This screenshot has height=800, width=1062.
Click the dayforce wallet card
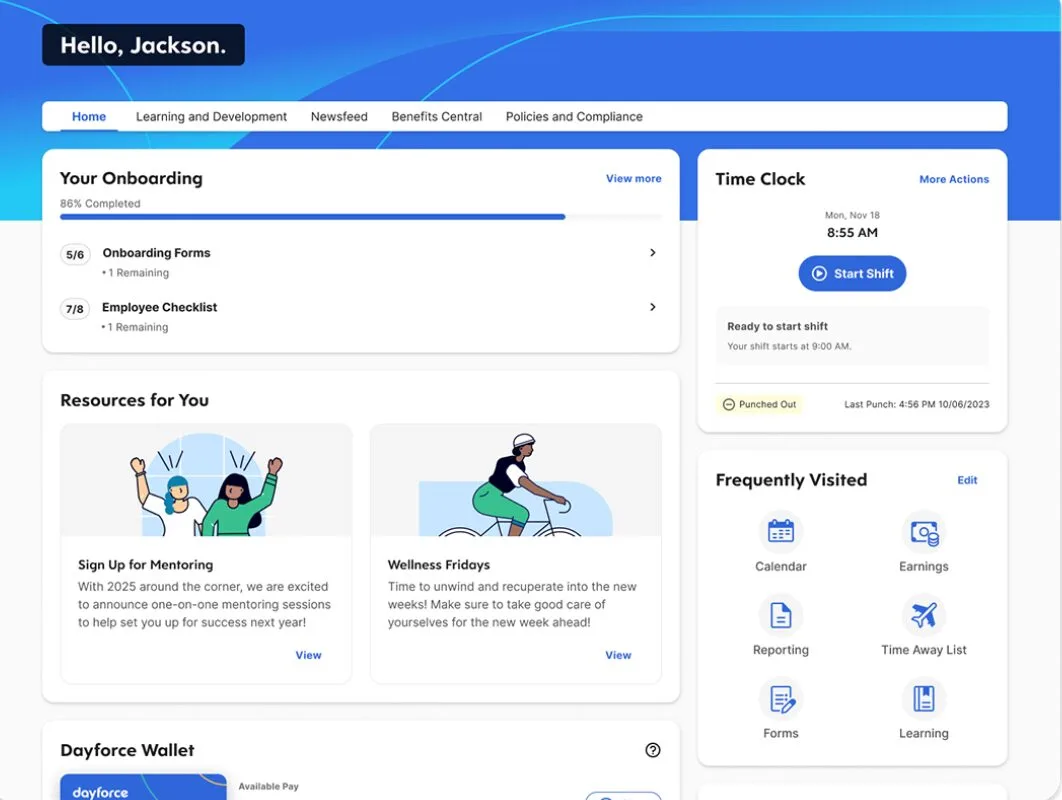tap(143, 787)
